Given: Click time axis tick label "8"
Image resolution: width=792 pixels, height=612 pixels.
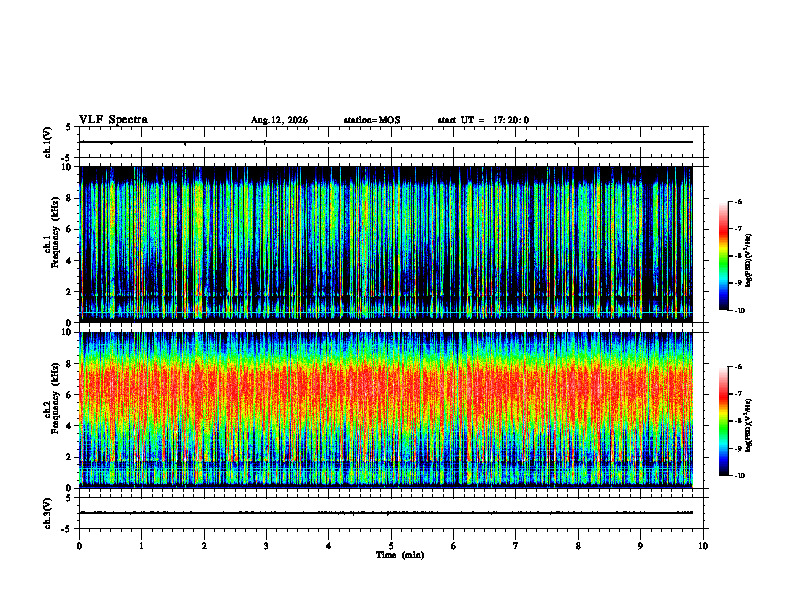Looking at the screenshot, I should [x=578, y=546].
